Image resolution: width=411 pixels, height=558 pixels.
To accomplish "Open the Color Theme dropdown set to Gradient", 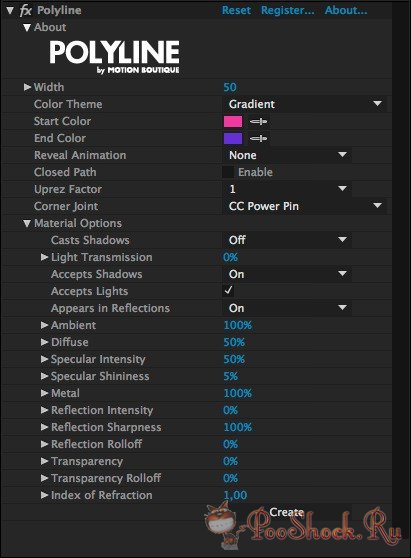I will 305,104.
